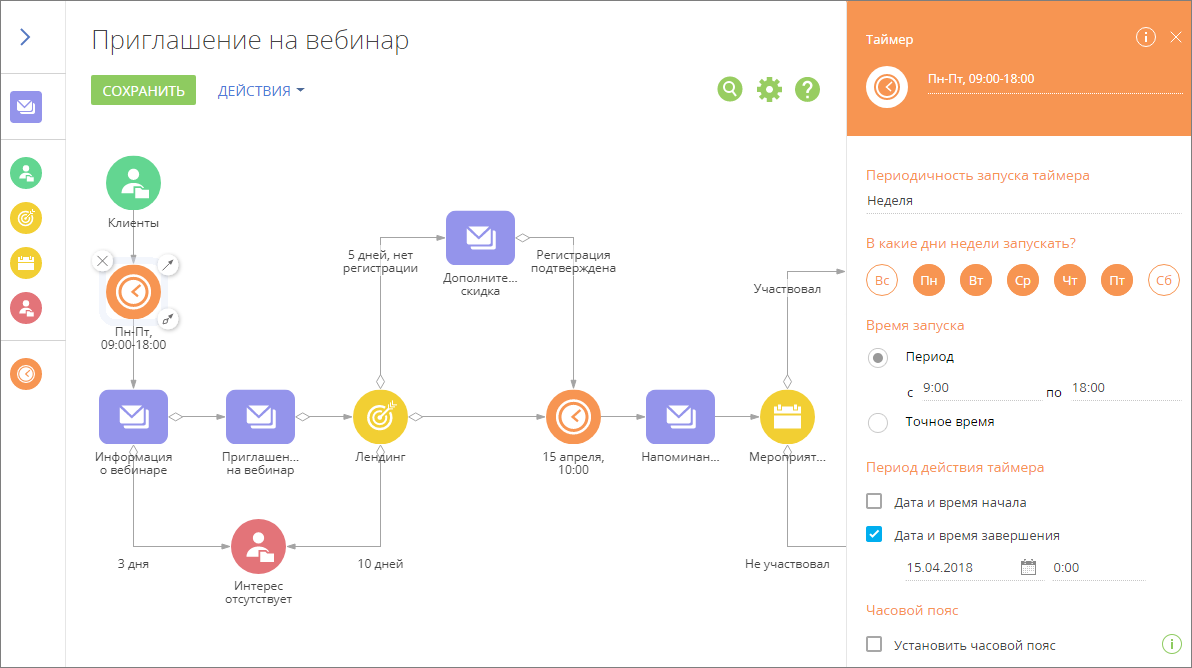Choose the yellow calendar event sidebar icon
The height and width of the screenshot is (668, 1192).
click(x=26, y=263)
